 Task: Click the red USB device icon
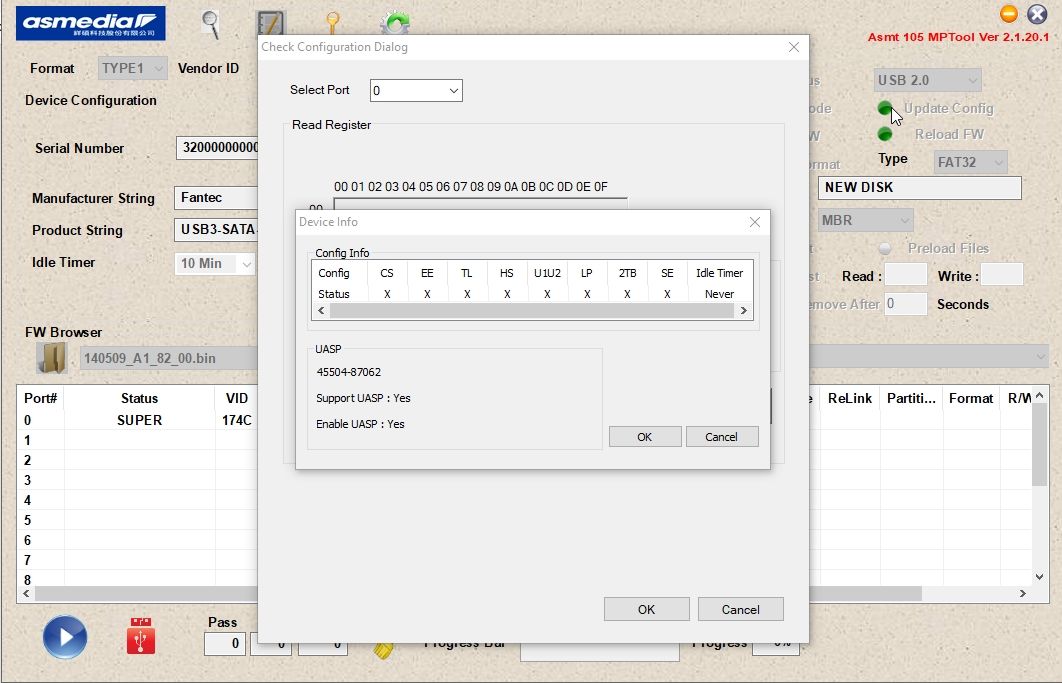click(141, 636)
